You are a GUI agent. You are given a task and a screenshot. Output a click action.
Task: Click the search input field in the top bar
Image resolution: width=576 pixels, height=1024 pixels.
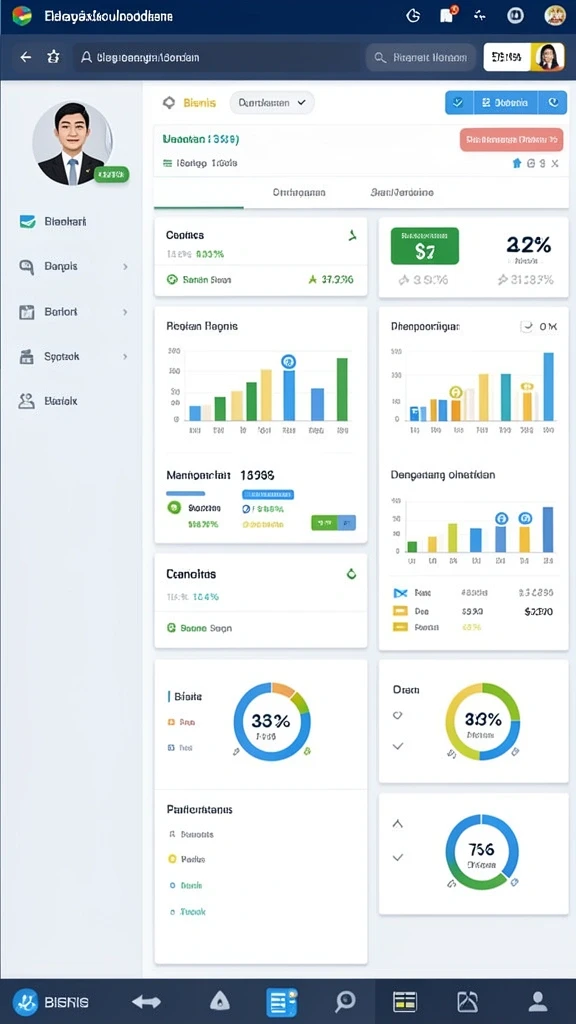click(421, 57)
